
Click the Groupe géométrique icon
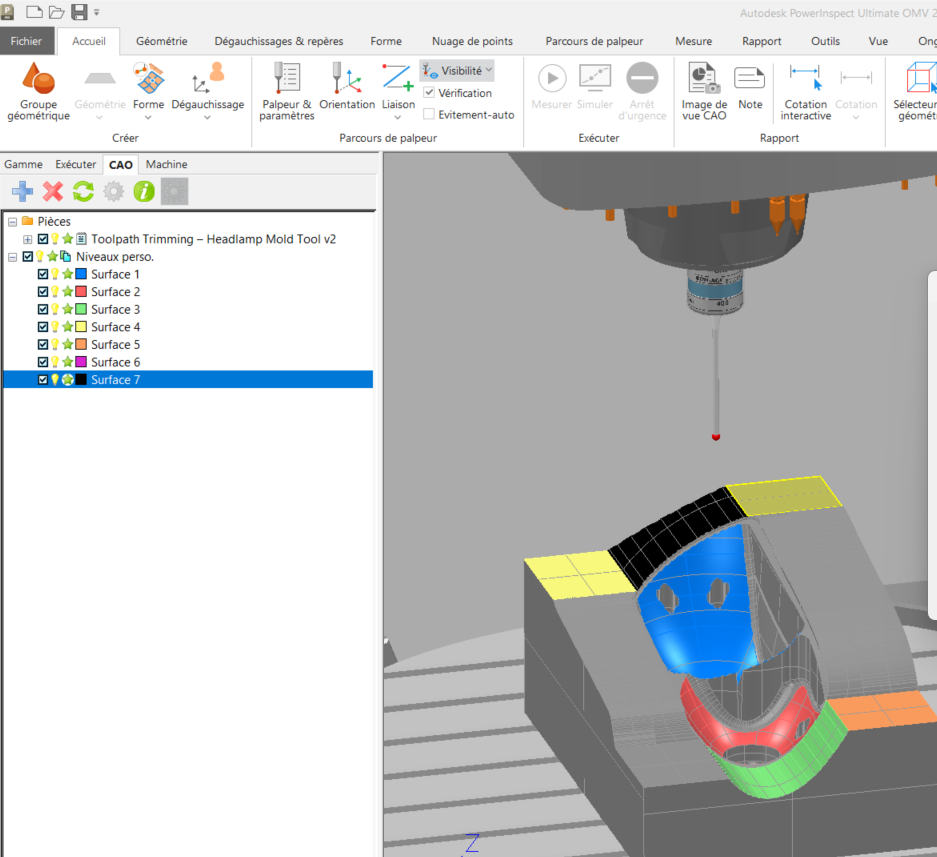click(x=38, y=79)
